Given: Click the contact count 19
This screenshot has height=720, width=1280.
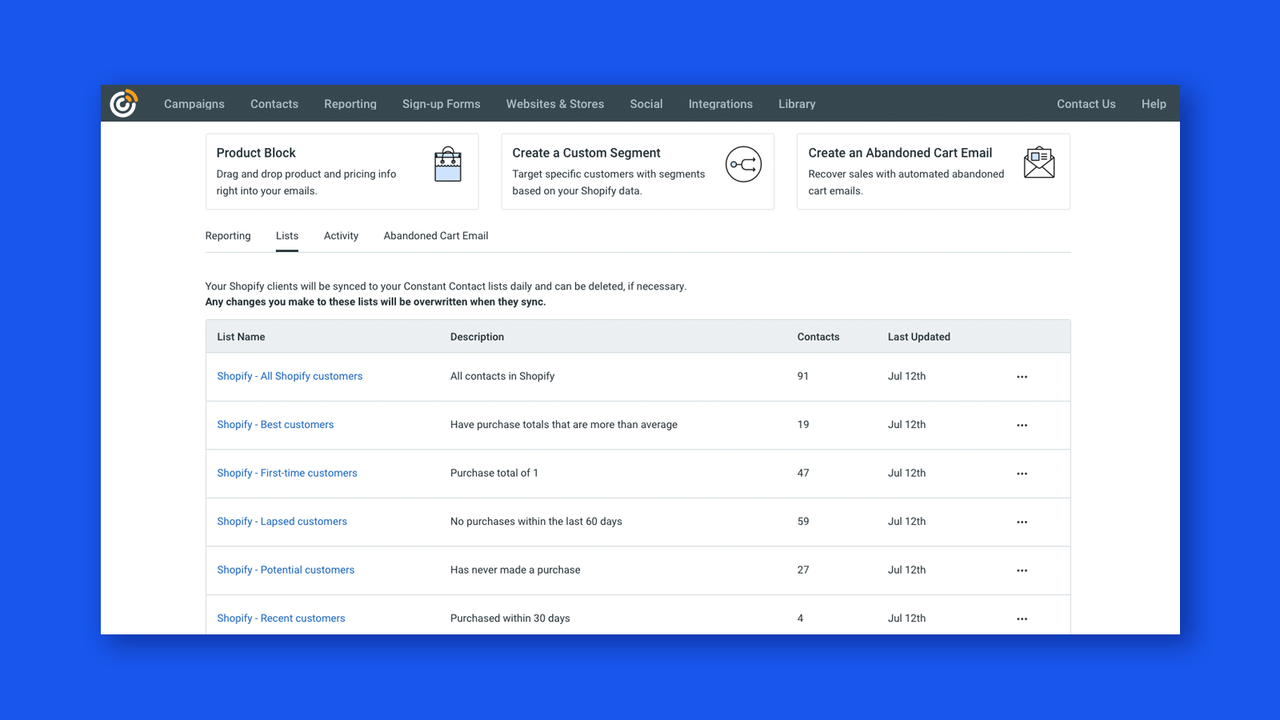Looking at the screenshot, I should (803, 424).
